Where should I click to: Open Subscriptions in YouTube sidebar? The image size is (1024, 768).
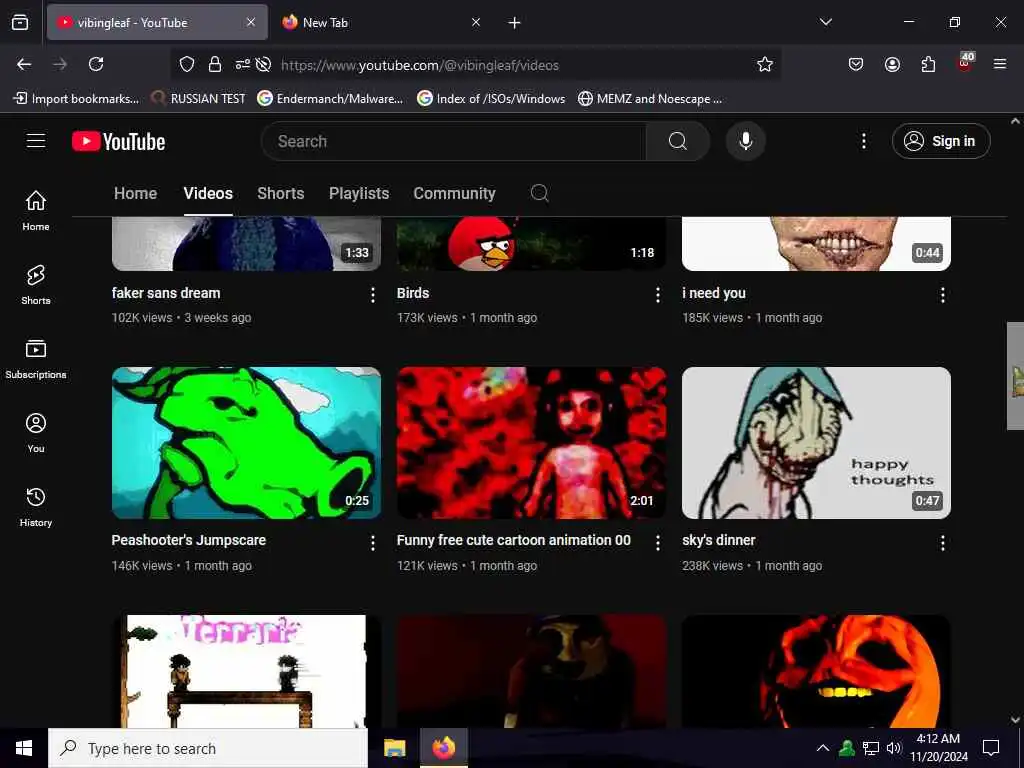point(36,359)
